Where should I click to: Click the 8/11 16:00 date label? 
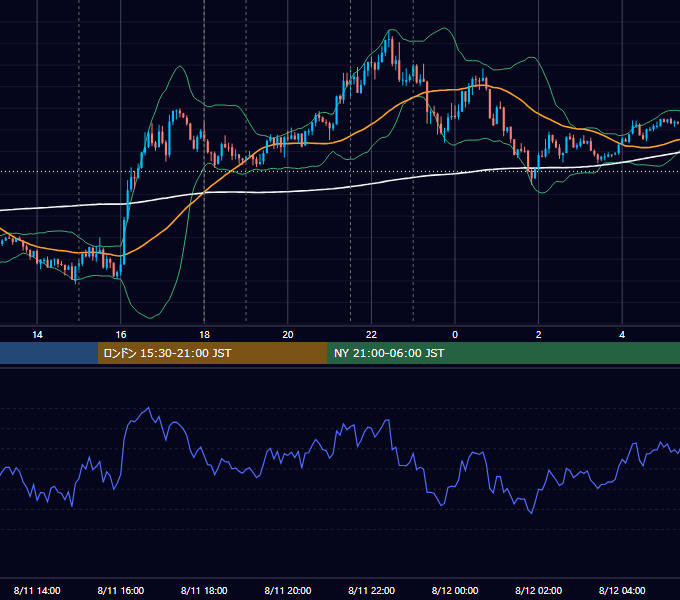click(121, 590)
